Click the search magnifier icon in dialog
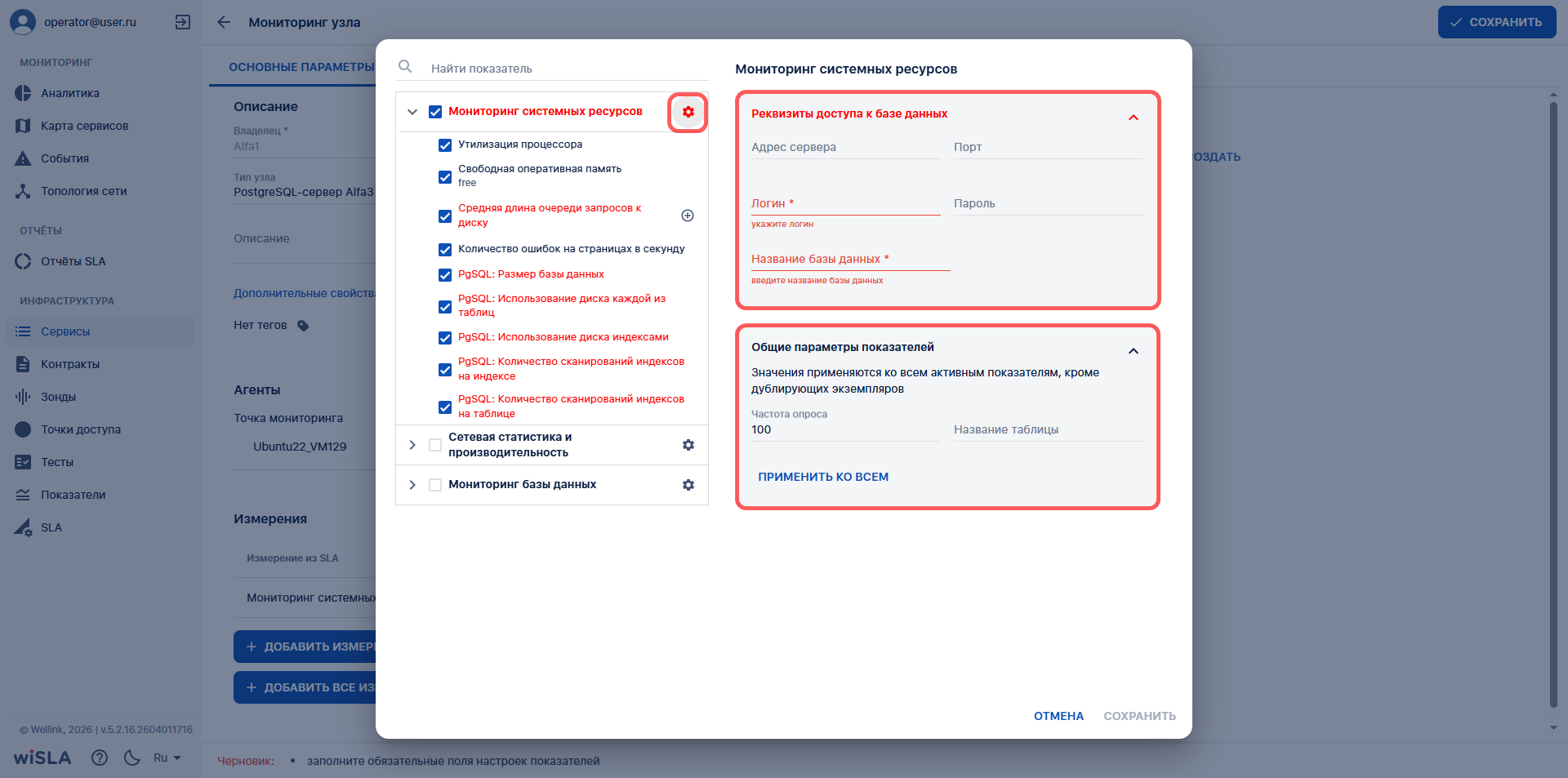The image size is (1568, 778). (405, 67)
